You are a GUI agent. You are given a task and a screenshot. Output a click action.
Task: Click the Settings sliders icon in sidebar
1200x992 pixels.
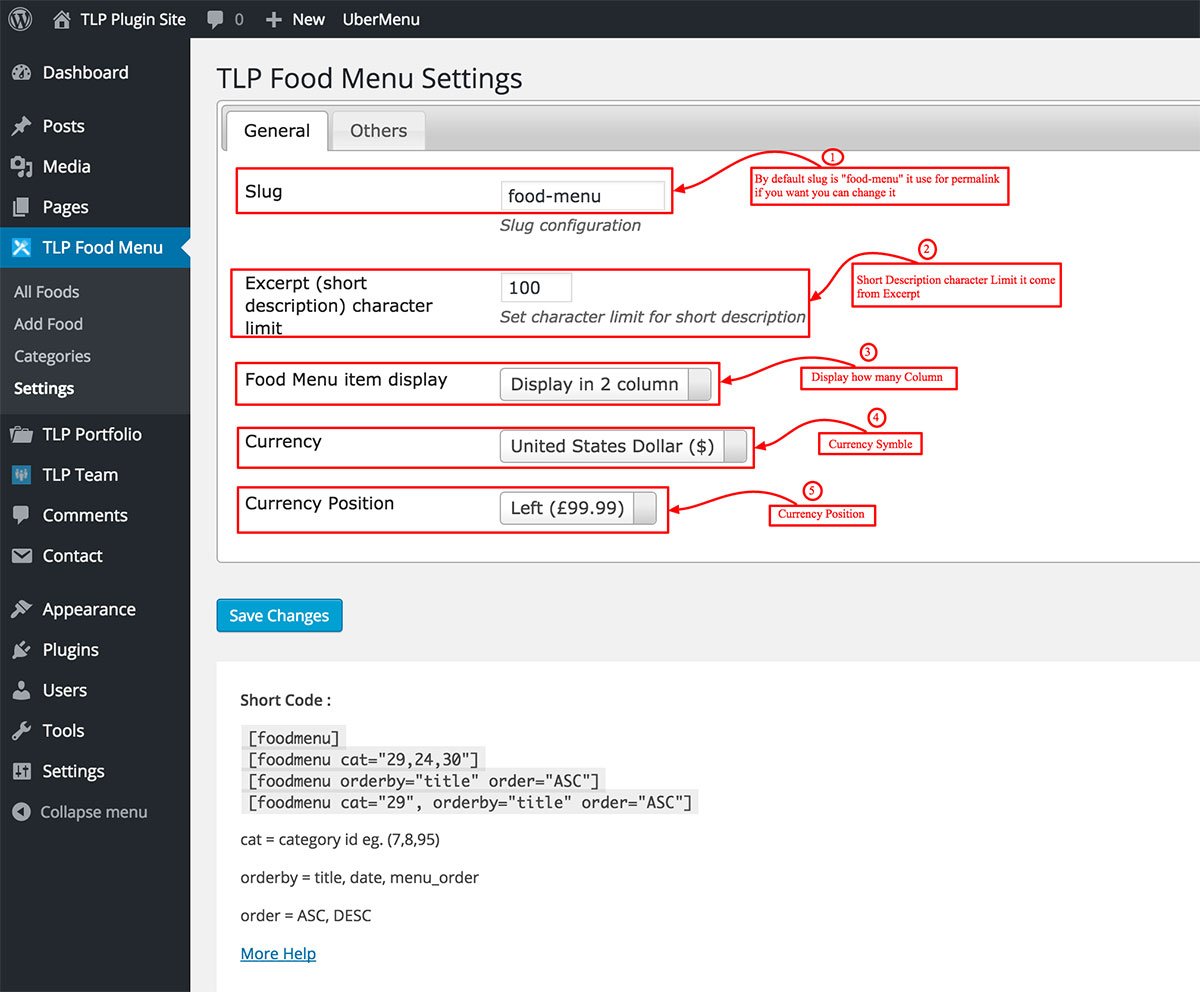pyautogui.click(x=21, y=772)
